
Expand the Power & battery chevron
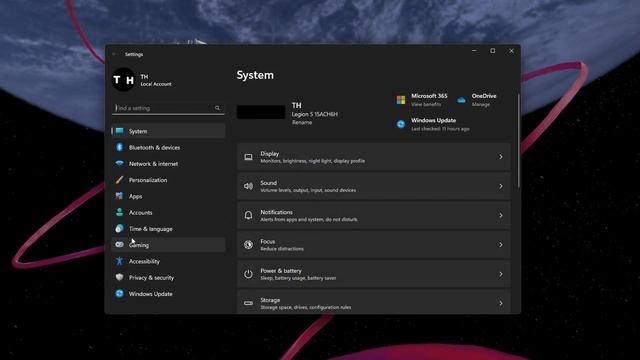click(x=501, y=274)
